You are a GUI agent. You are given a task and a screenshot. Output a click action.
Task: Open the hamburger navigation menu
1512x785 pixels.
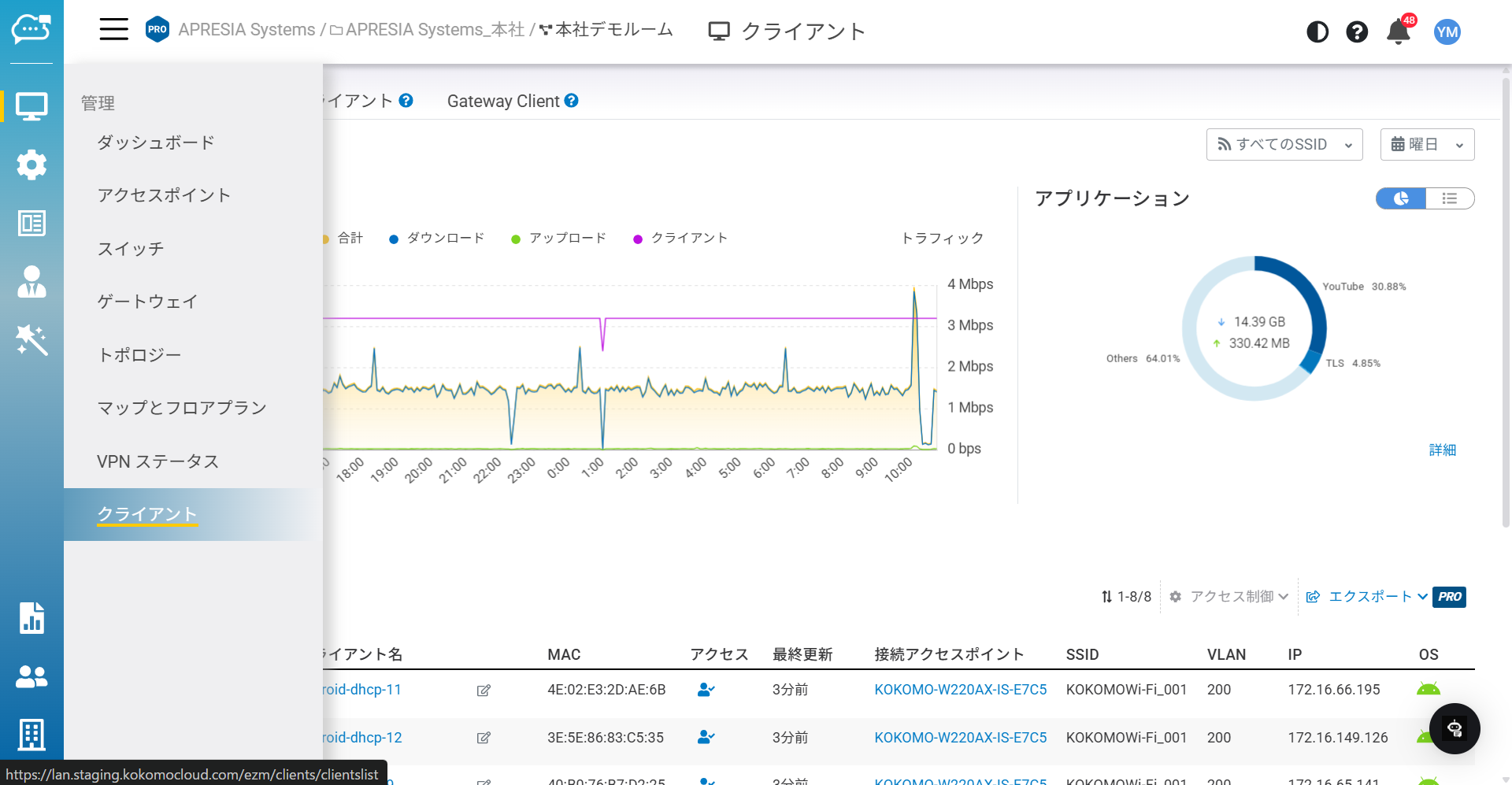pyautogui.click(x=113, y=30)
